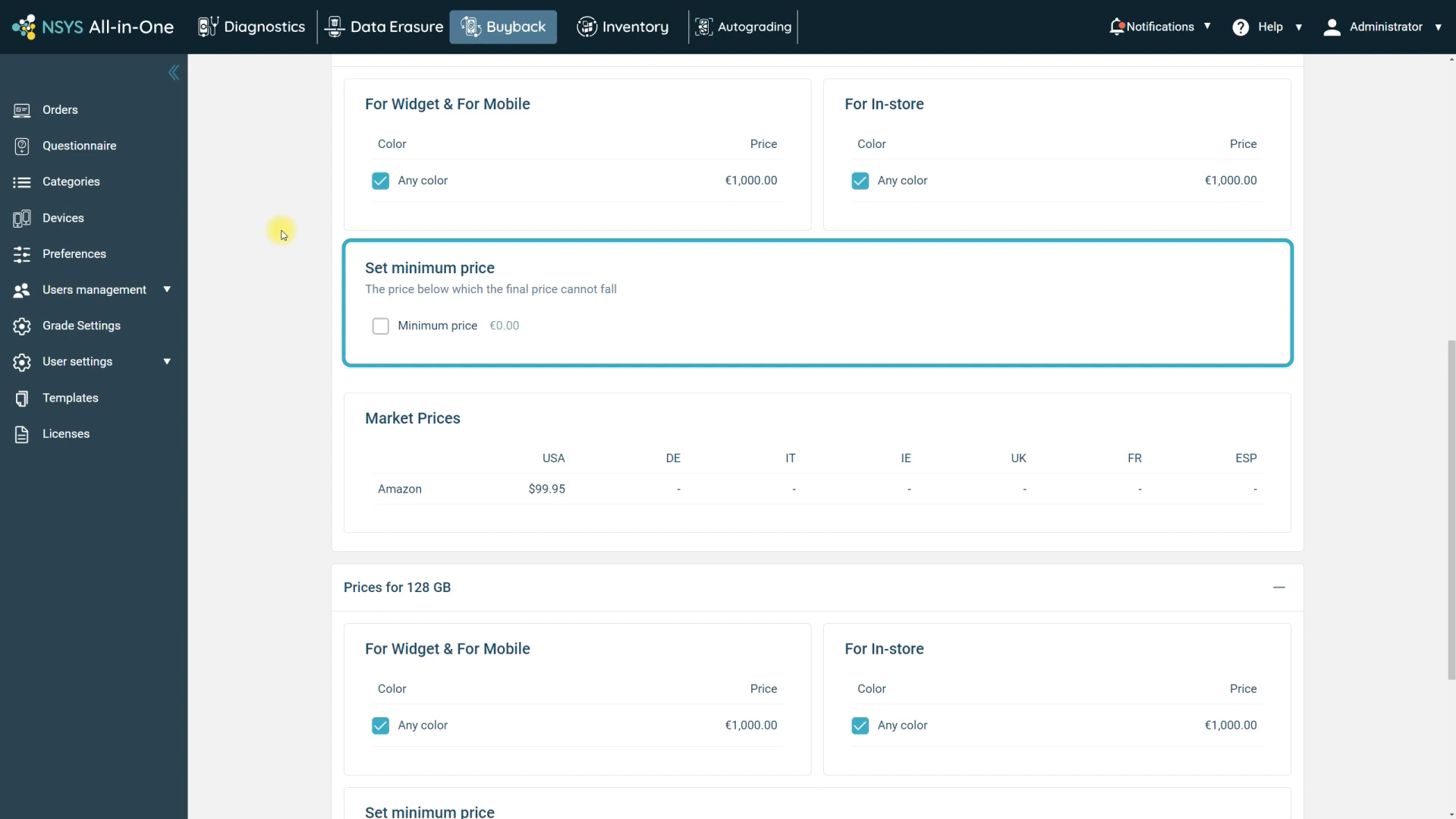The image size is (1456, 819).
Task: Edit €1,000.00 price in top Widget & Mobile card
Action: [751, 181]
